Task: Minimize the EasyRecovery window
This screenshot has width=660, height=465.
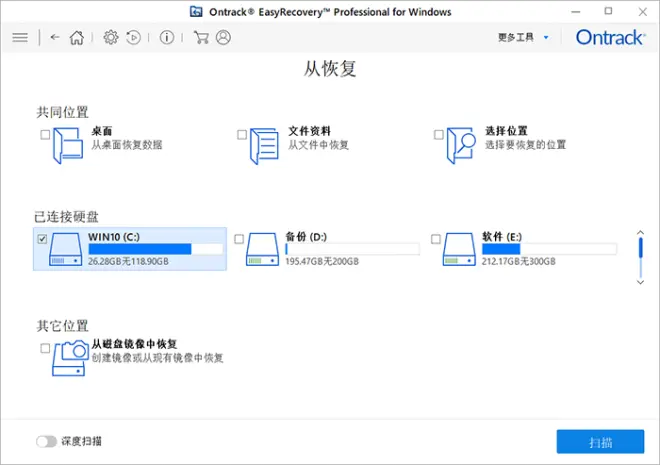Action: pos(575,12)
